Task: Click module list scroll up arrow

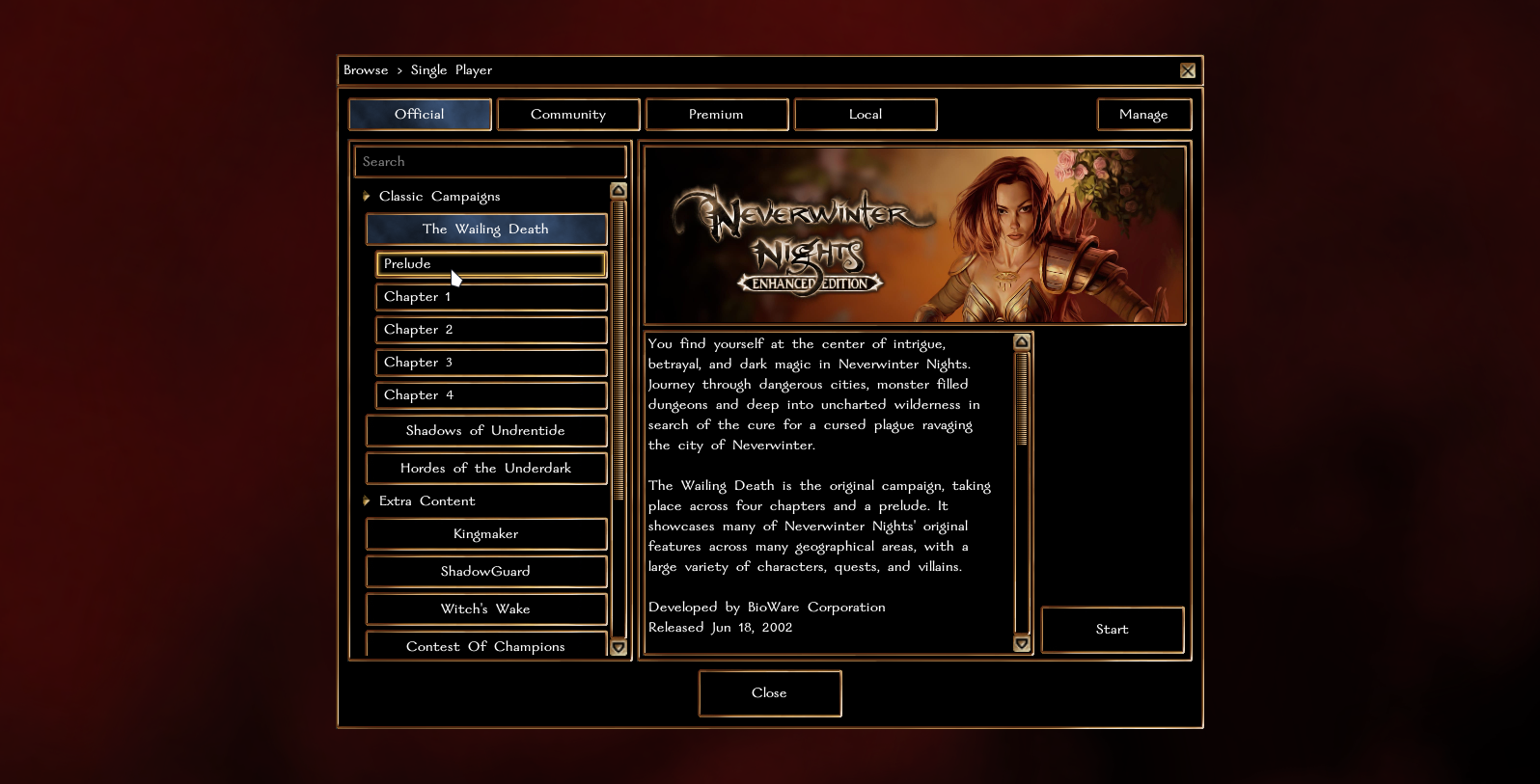Action: 619,190
